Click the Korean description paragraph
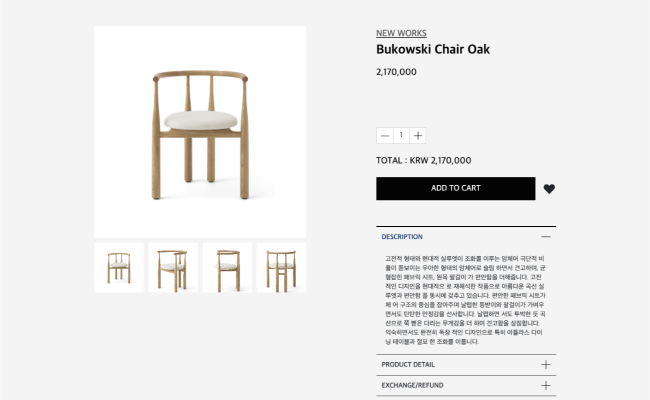Image resolution: width=650 pixels, height=400 pixels. tap(465, 300)
